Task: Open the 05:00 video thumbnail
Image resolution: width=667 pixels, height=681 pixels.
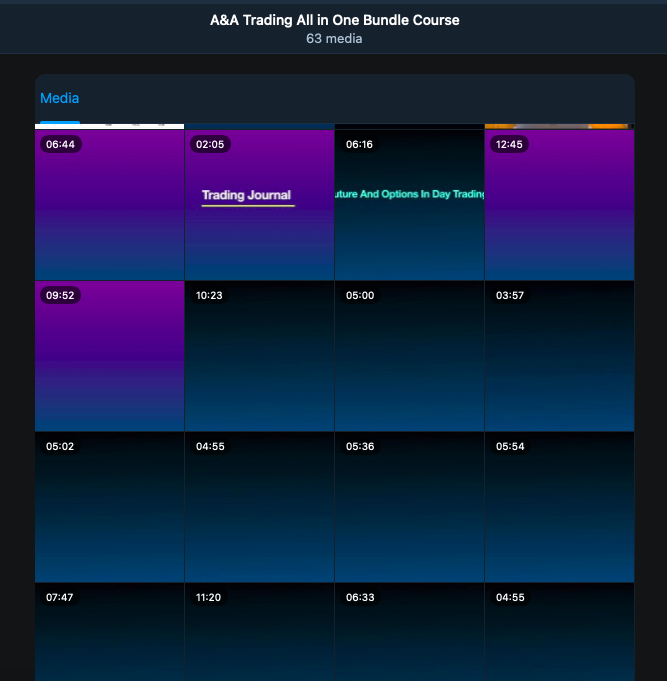Action: pos(409,356)
